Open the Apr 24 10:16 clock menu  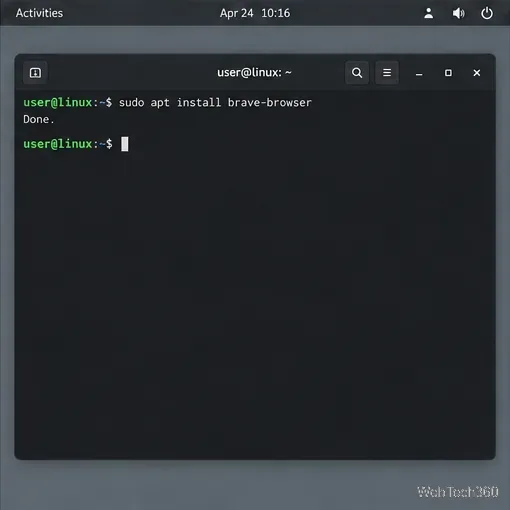[255, 13]
